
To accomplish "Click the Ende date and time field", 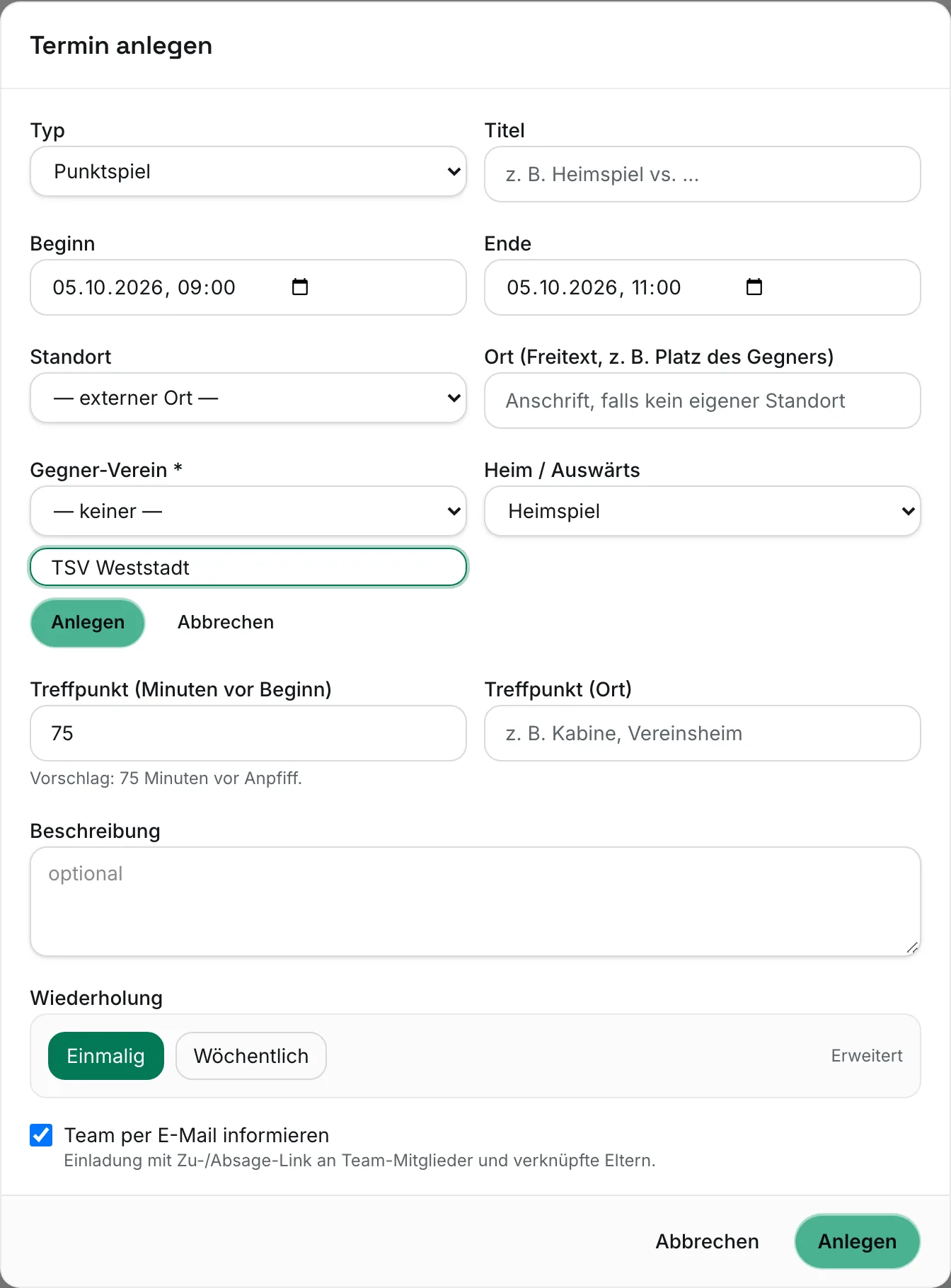I will (x=703, y=287).
